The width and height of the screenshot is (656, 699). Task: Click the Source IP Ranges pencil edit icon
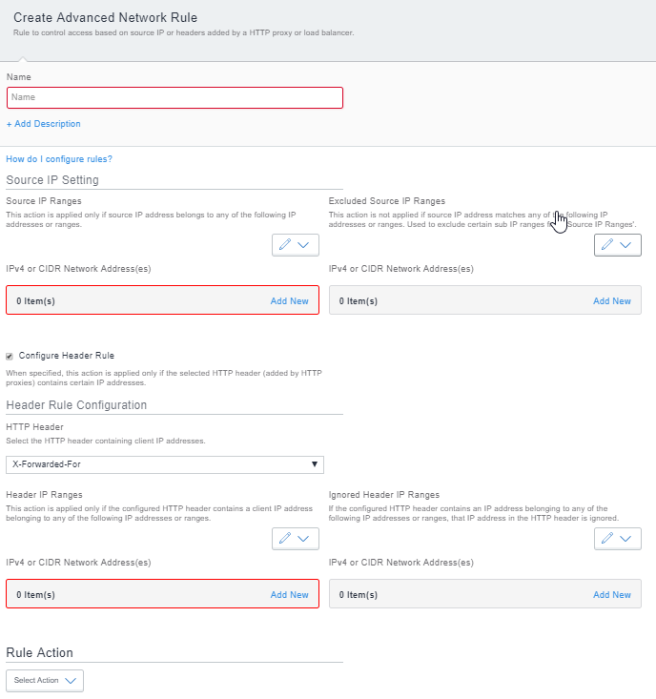(x=285, y=245)
